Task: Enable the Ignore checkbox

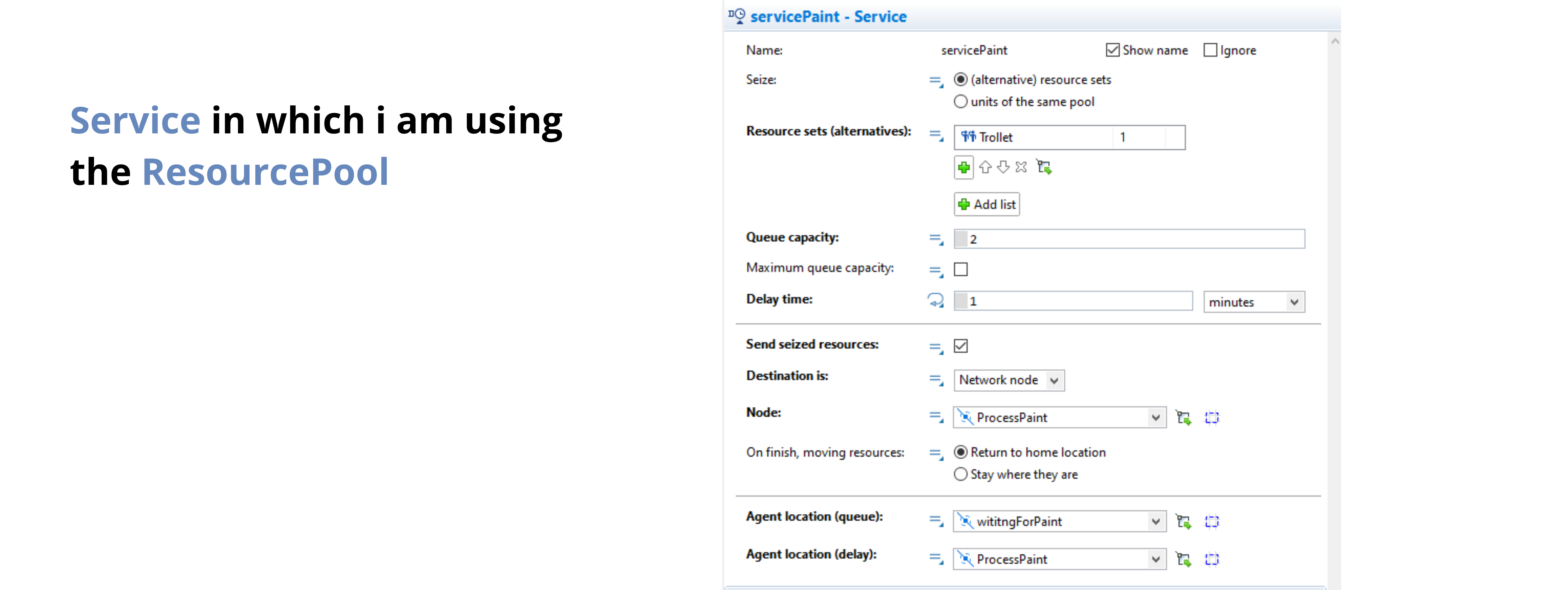Action: (1211, 51)
